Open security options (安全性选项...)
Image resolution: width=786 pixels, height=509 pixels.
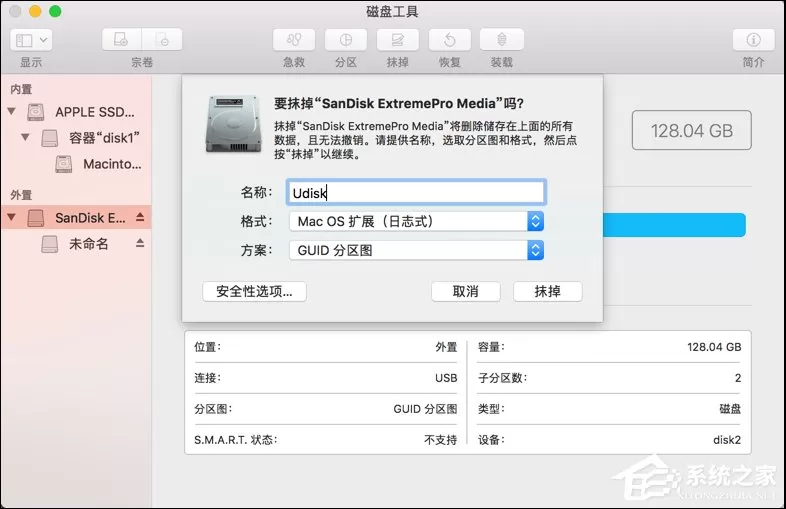point(255,291)
